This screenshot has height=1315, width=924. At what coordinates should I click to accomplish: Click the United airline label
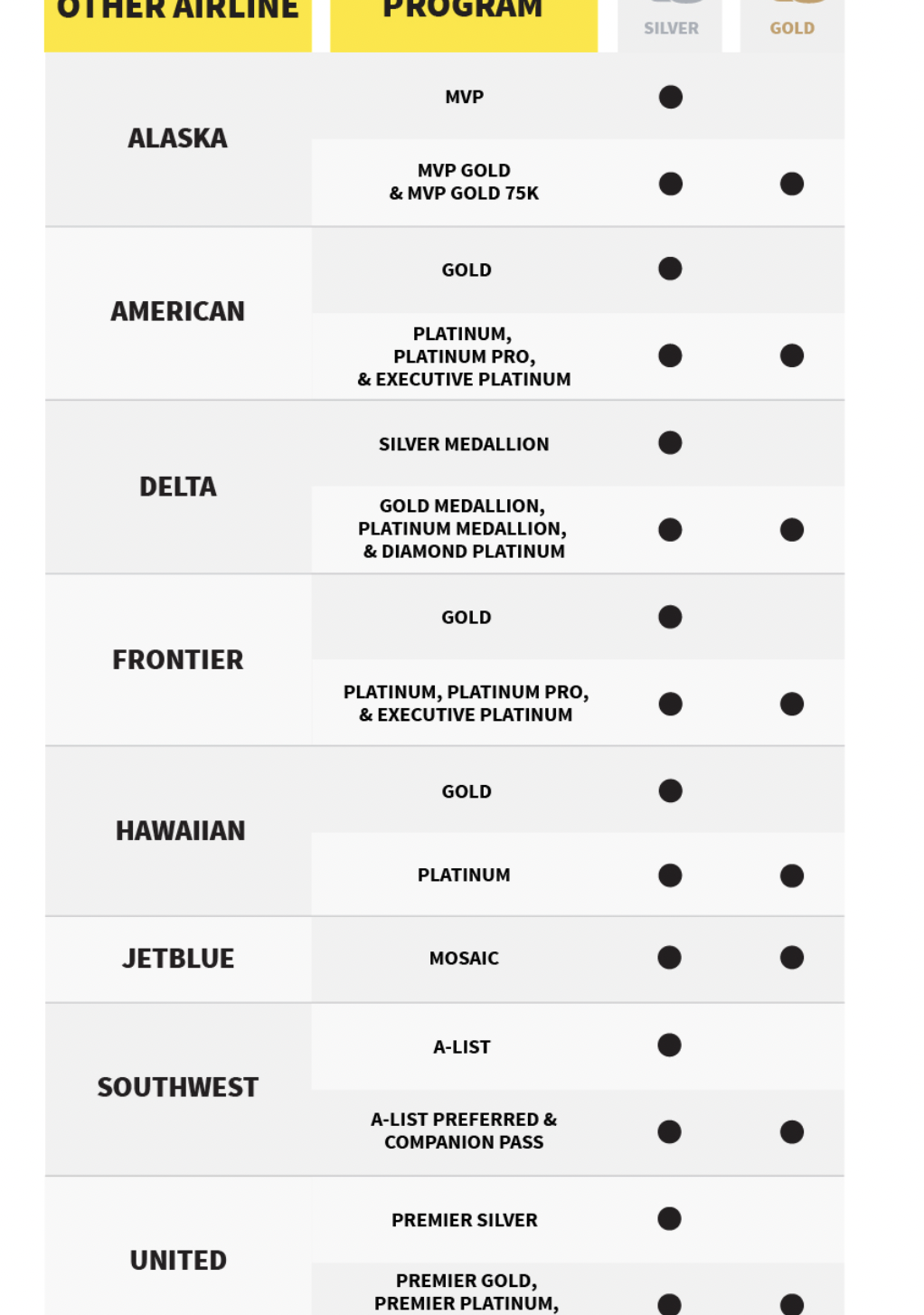tap(178, 1260)
